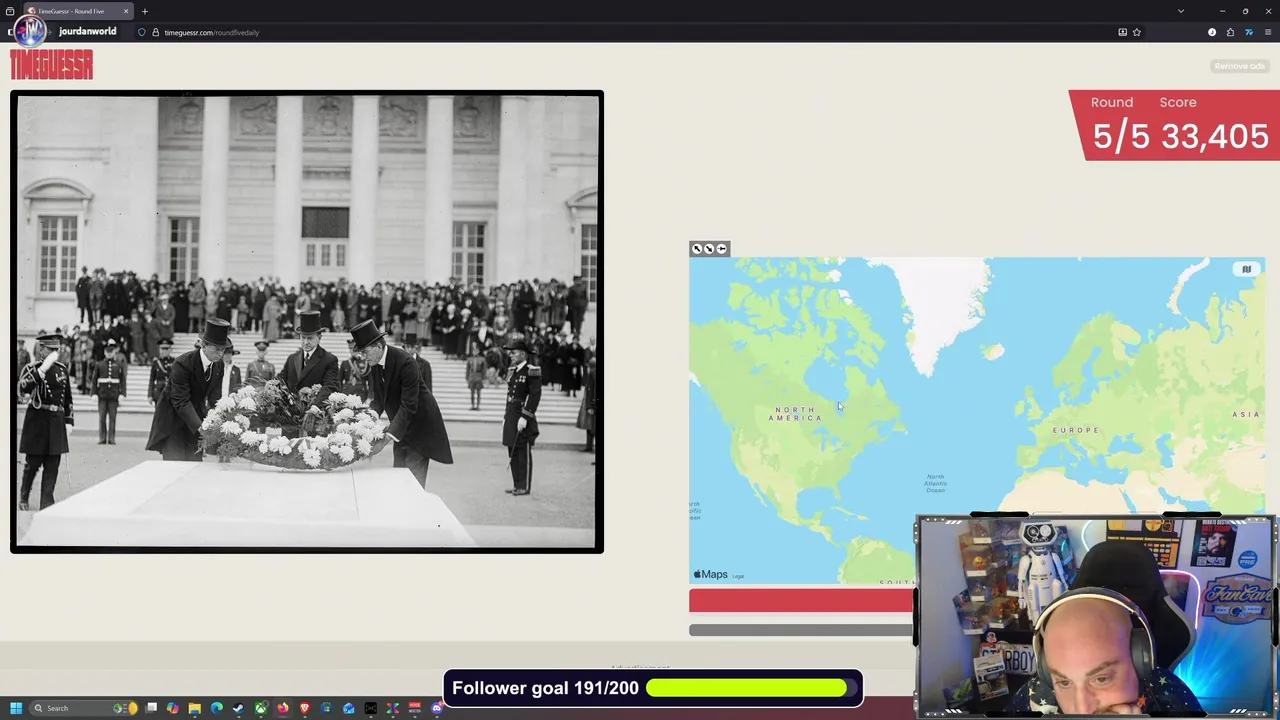The width and height of the screenshot is (1280, 720).
Task: Toggle map layer style icon
Action: (1246, 269)
